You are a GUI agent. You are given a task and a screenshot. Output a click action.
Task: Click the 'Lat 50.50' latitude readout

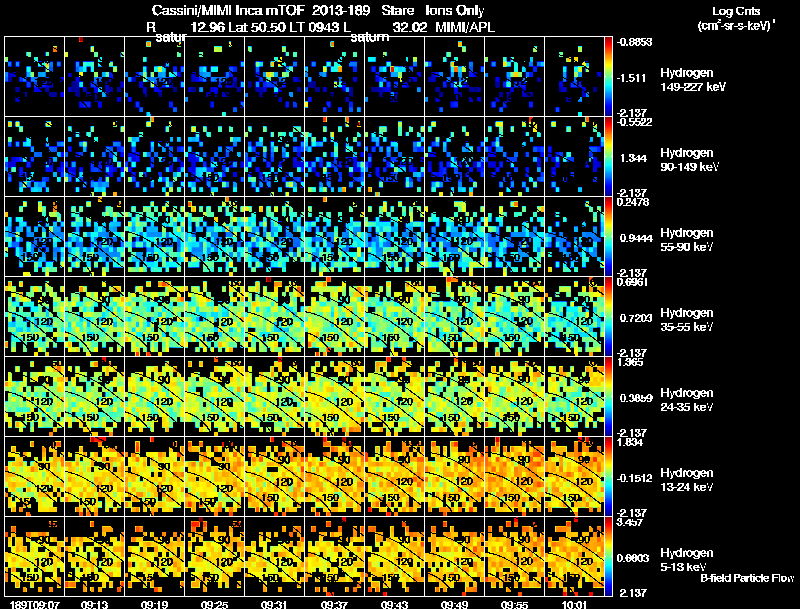(x=257, y=28)
